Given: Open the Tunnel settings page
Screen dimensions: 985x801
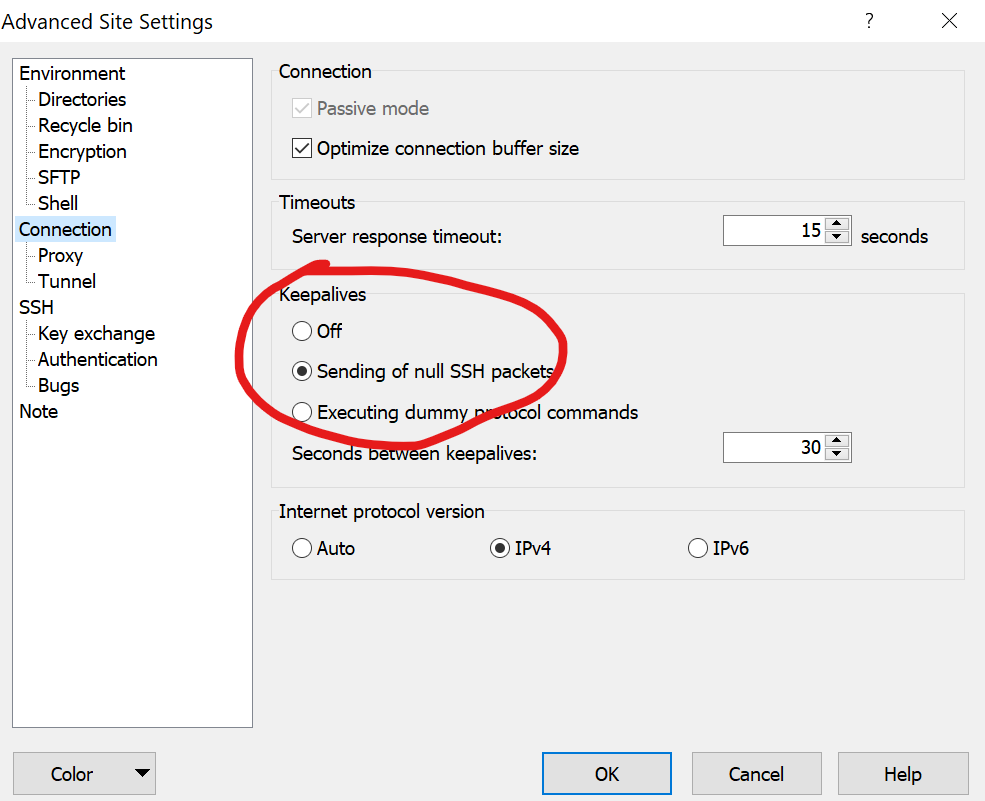Looking at the screenshot, I should tap(67, 281).
